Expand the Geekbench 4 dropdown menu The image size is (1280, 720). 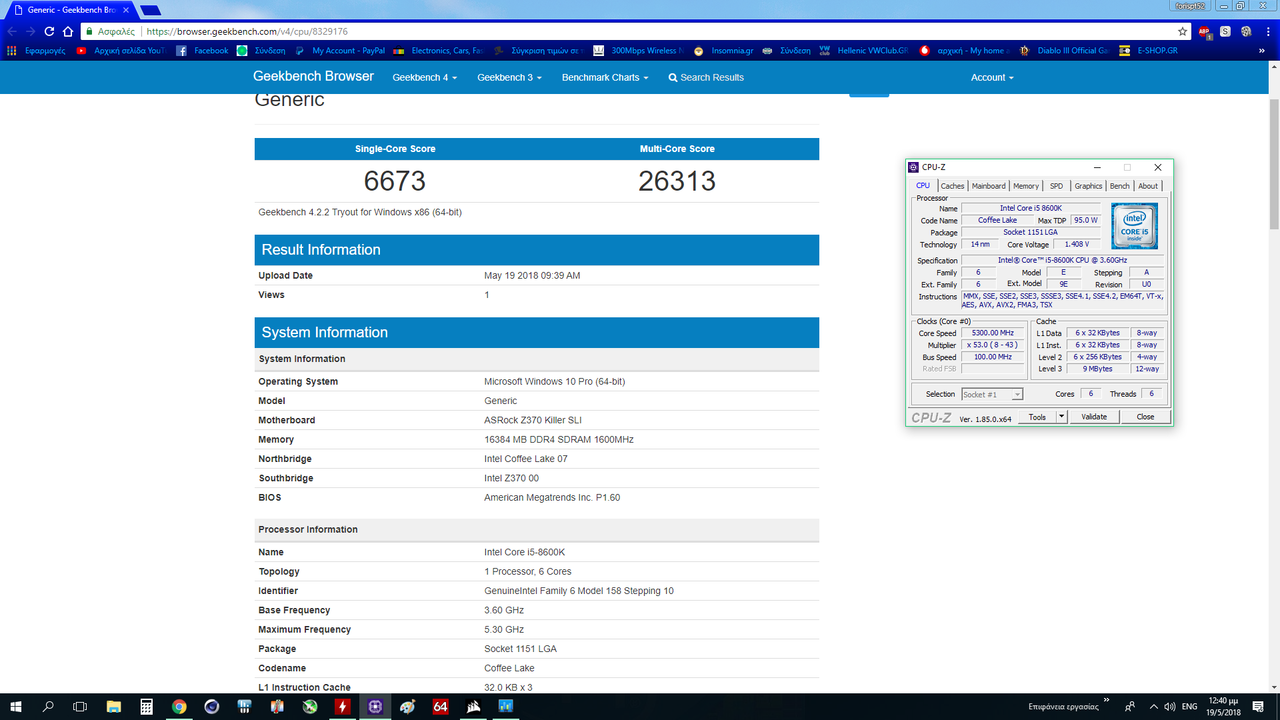pos(424,77)
